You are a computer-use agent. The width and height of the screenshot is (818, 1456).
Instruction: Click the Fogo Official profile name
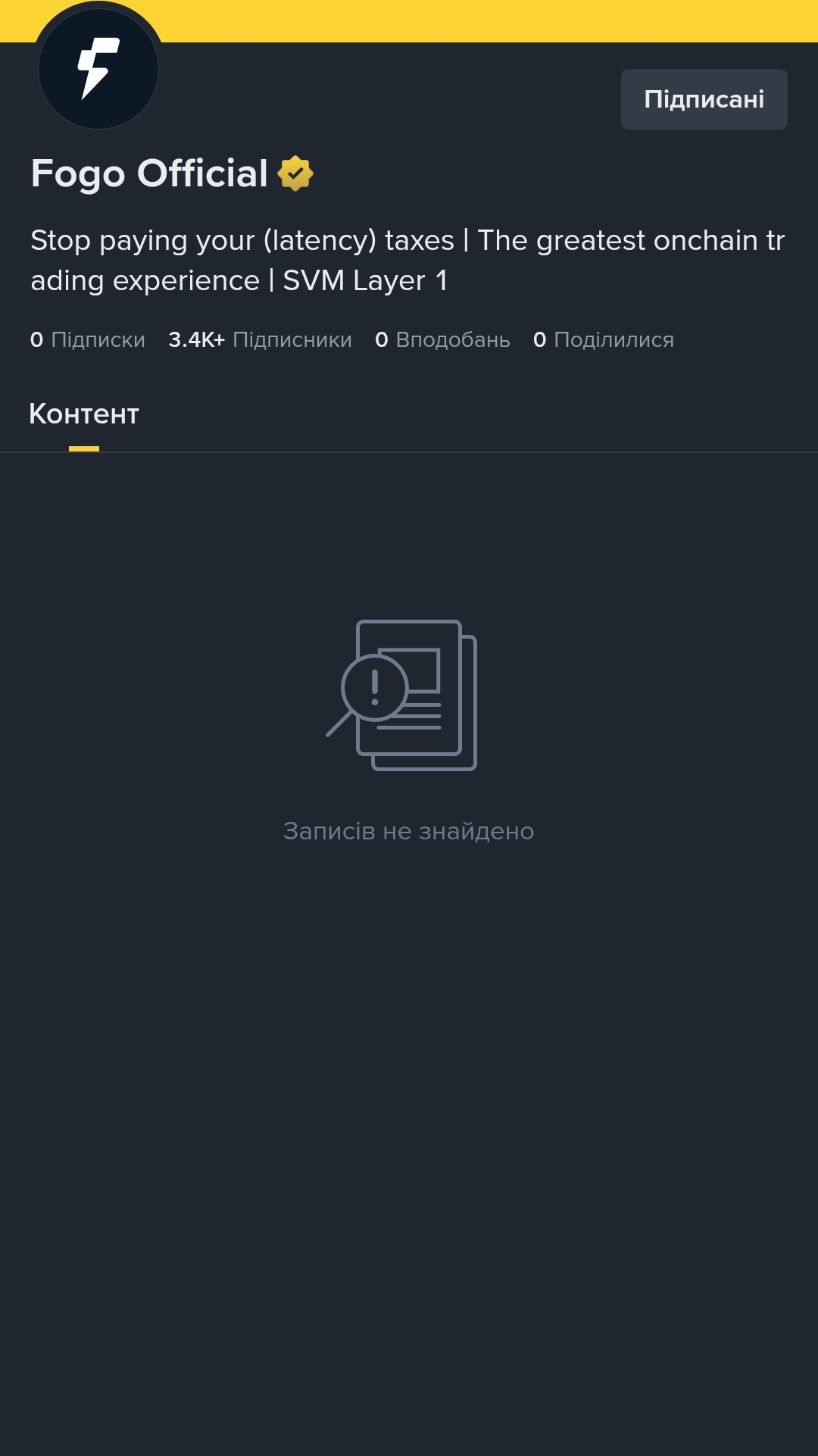coord(149,173)
